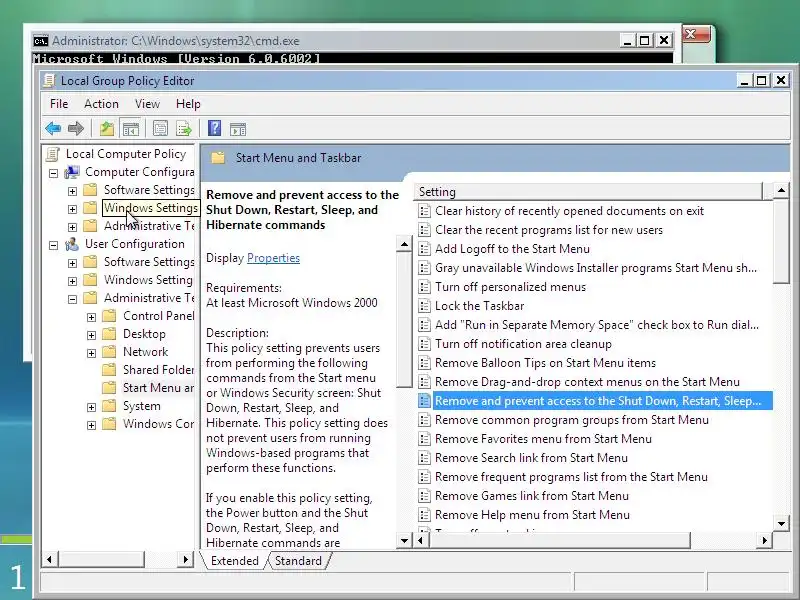The image size is (800, 600).
Task: Click the Properties toolbar icon
Action: (x=160, y=129)
